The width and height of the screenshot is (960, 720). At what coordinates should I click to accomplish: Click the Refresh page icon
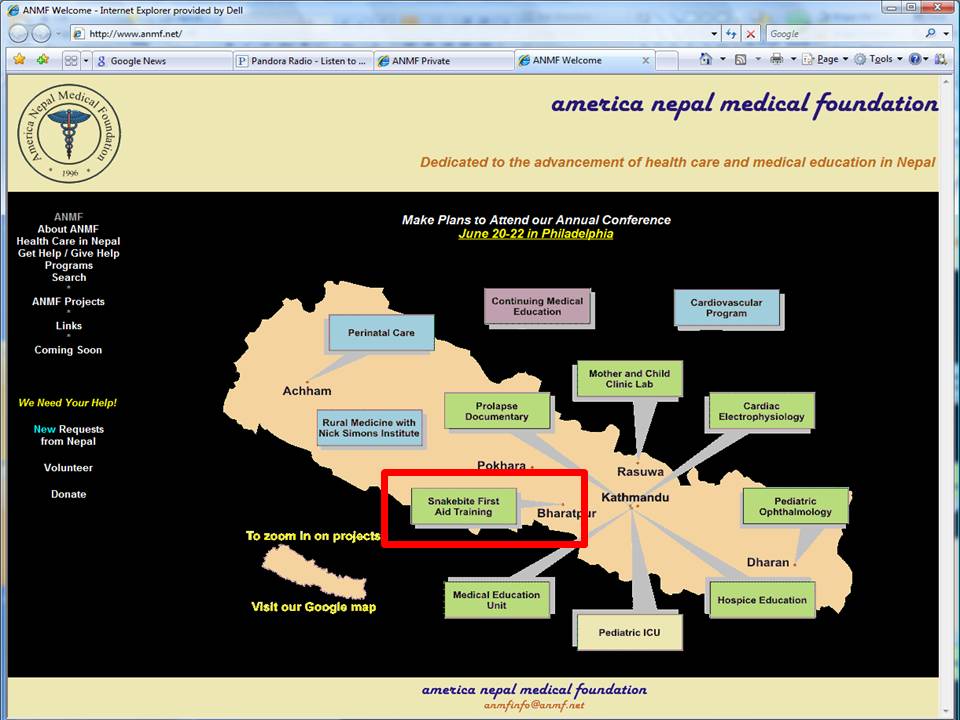(x=729, y=33)
